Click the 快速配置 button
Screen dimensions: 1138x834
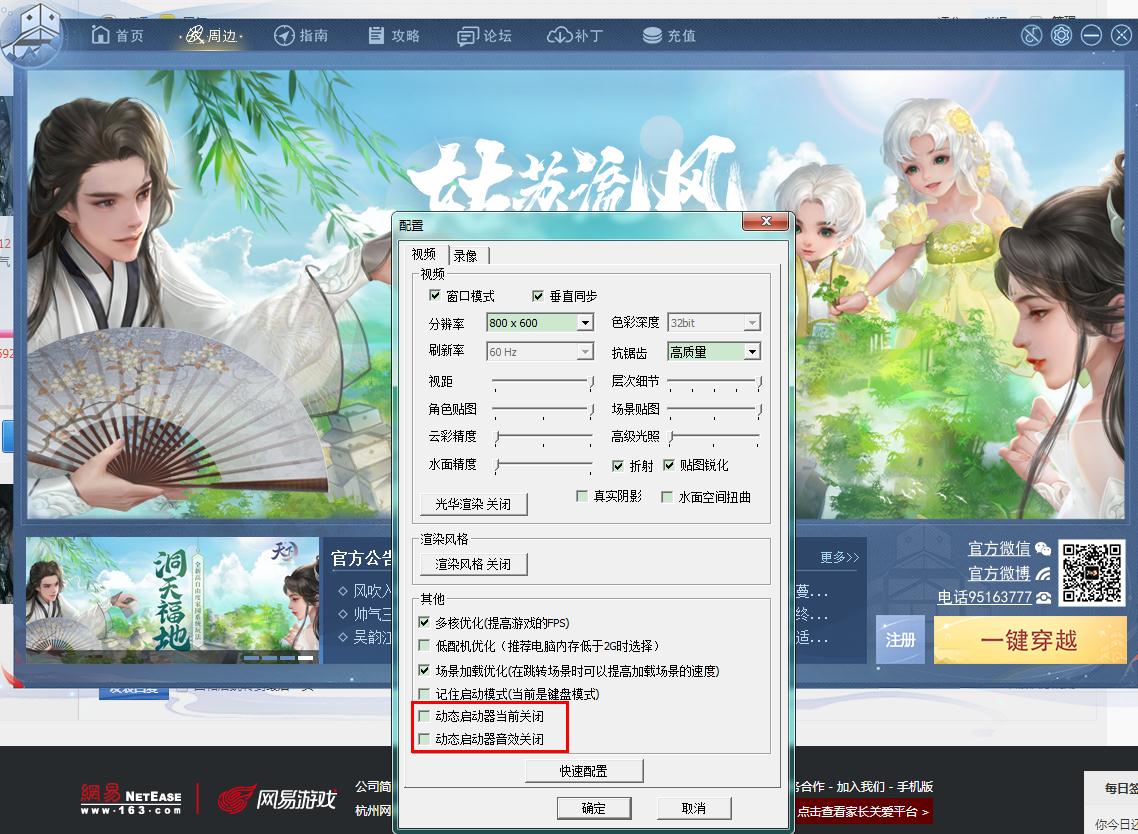(584, 771)
